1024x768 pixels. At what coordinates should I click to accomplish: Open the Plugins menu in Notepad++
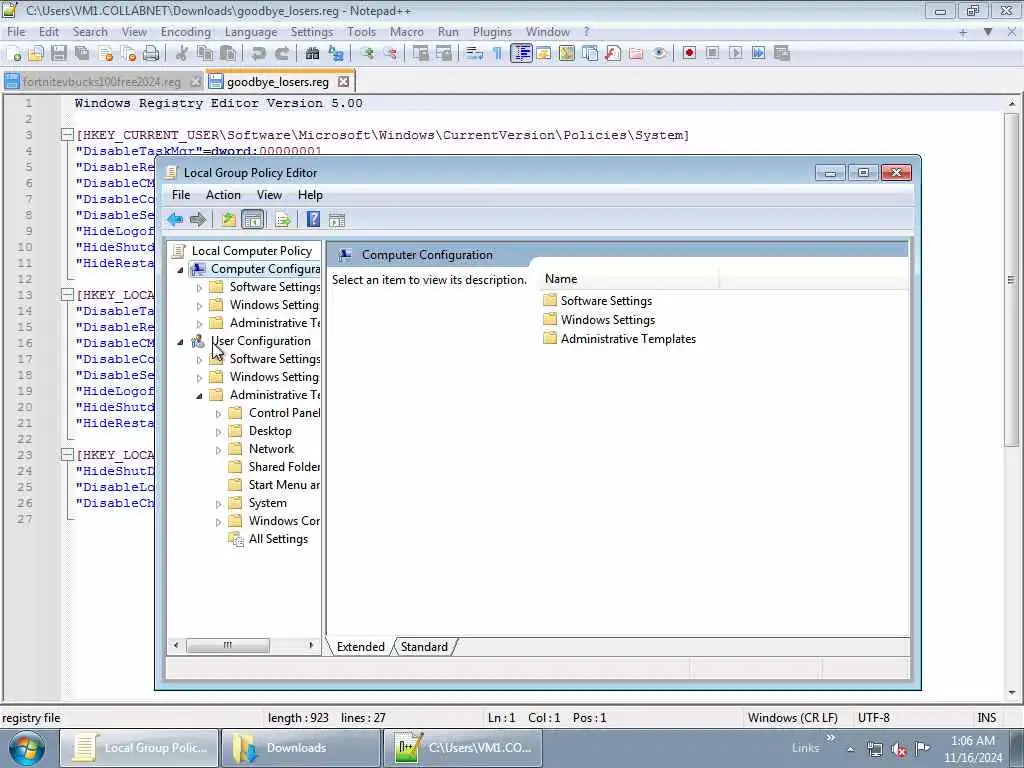coord(492,32)
